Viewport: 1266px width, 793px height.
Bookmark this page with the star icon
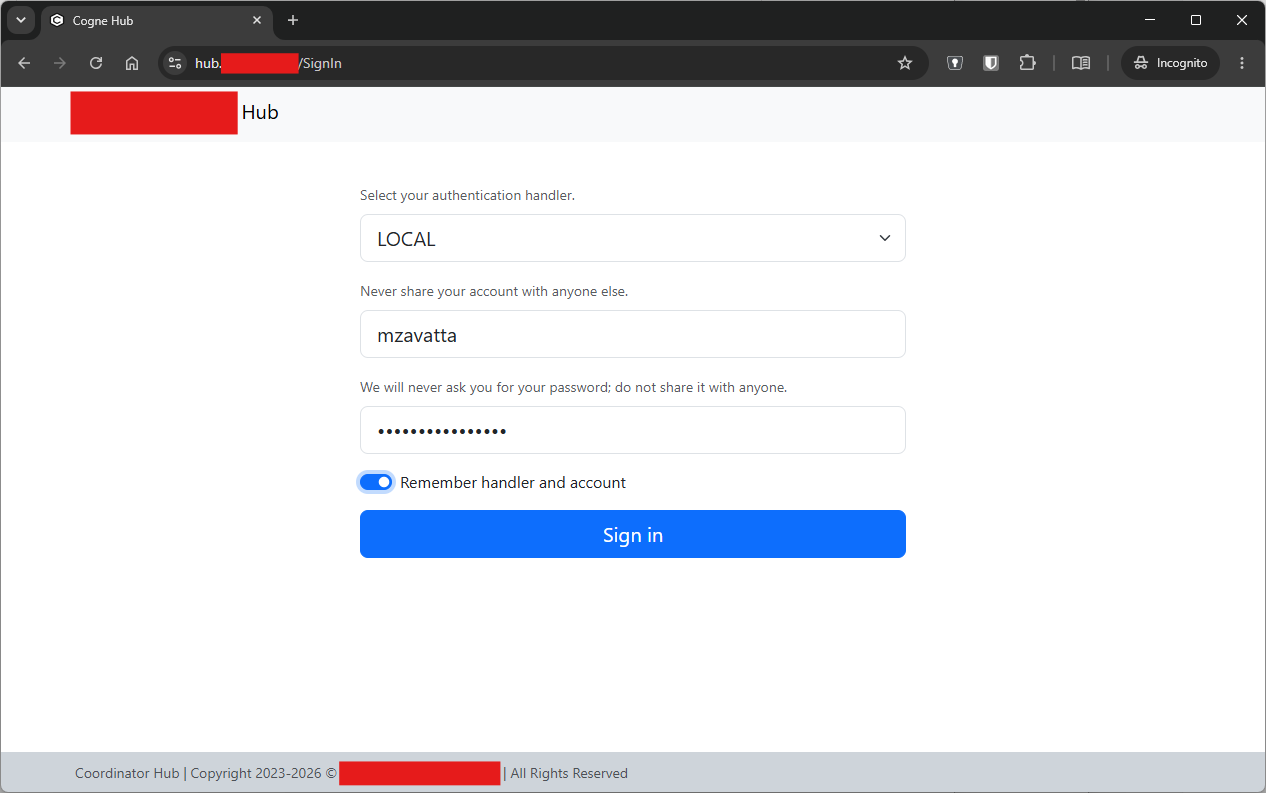pyautogui.click(x=905, y=63)
